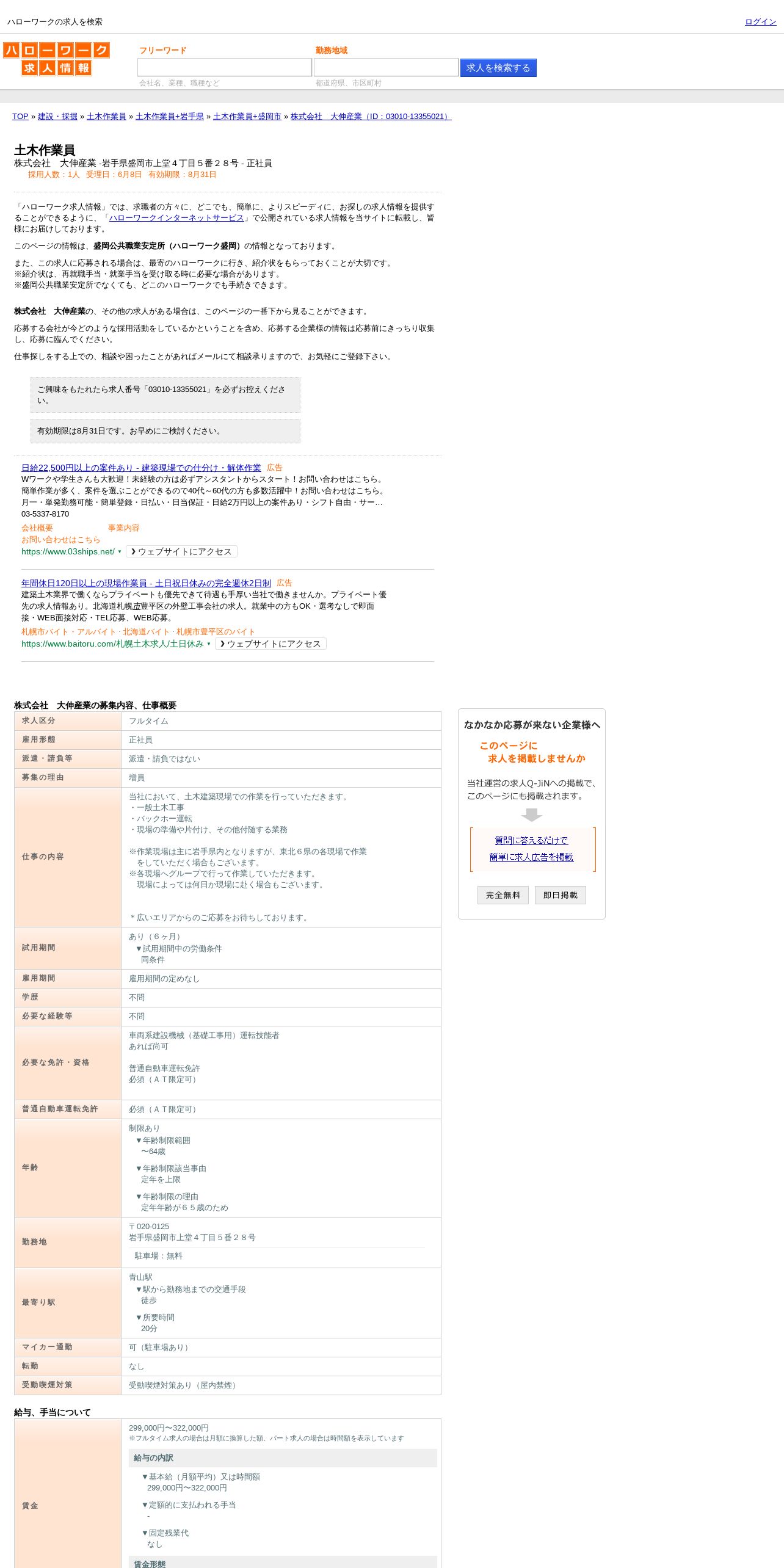Open the 日給22,500円以上の案件あり ad title
784x1568 pixels.
pos(141,468)
